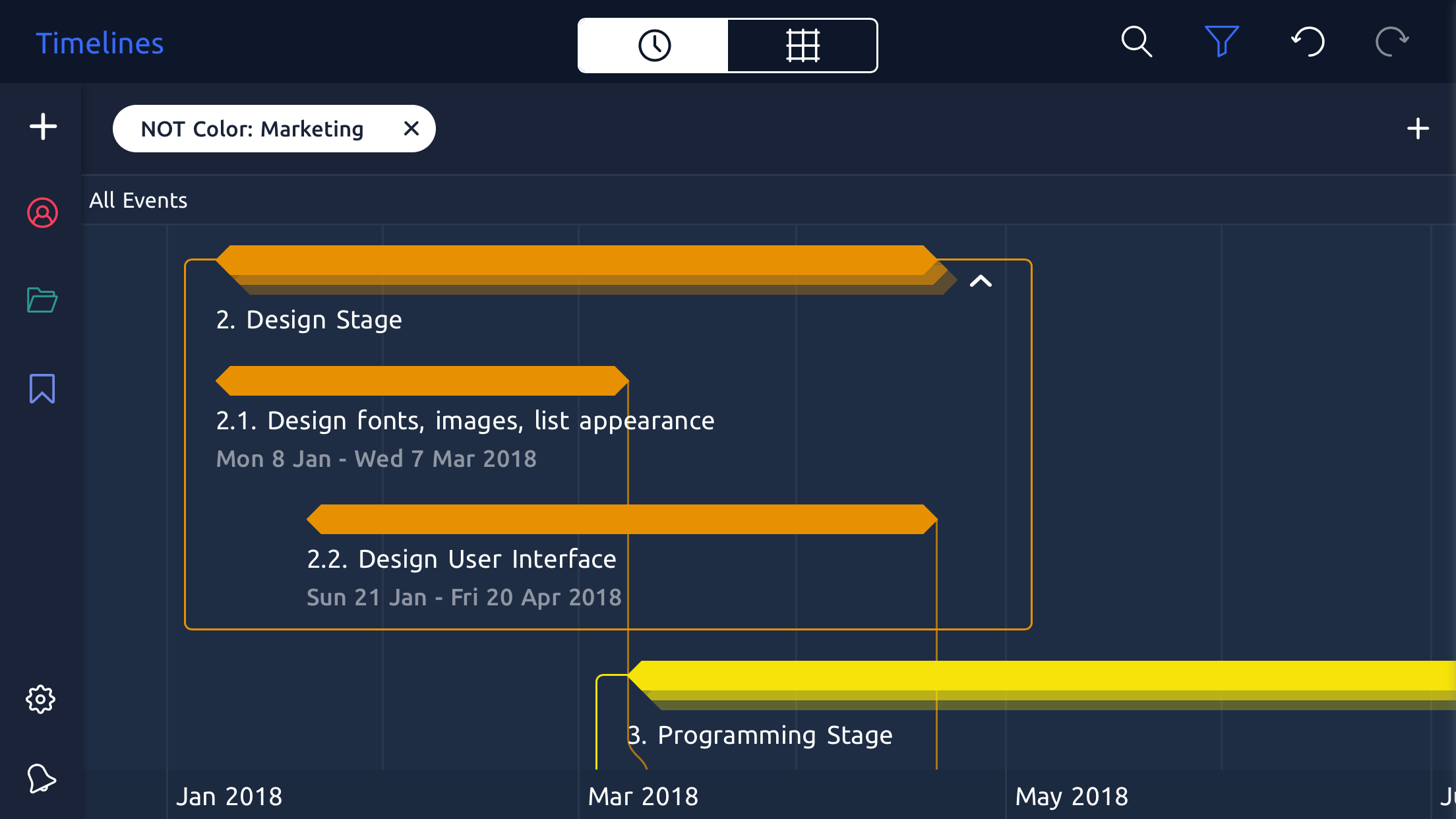
Task: Click the redo arrow icon
Action: 1391,42
